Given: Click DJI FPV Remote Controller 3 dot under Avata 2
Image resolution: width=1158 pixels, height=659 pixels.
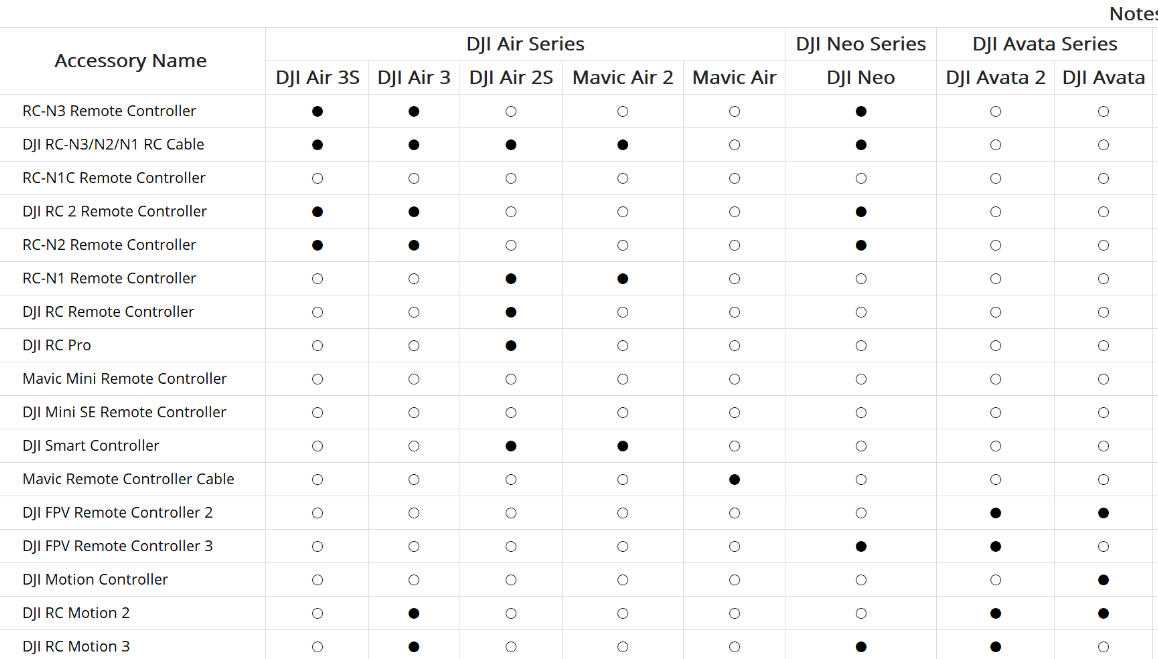Looking at the screenshot, I should click(x=995, y=547).
